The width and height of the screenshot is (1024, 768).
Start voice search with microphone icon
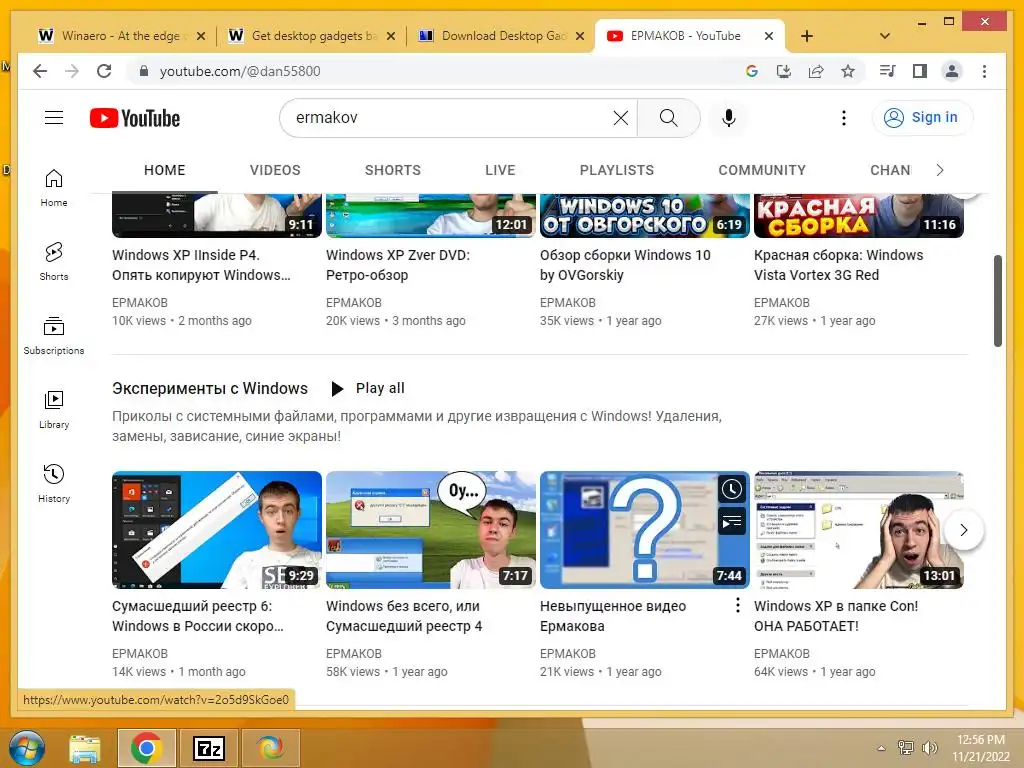(x=729, y=118)
